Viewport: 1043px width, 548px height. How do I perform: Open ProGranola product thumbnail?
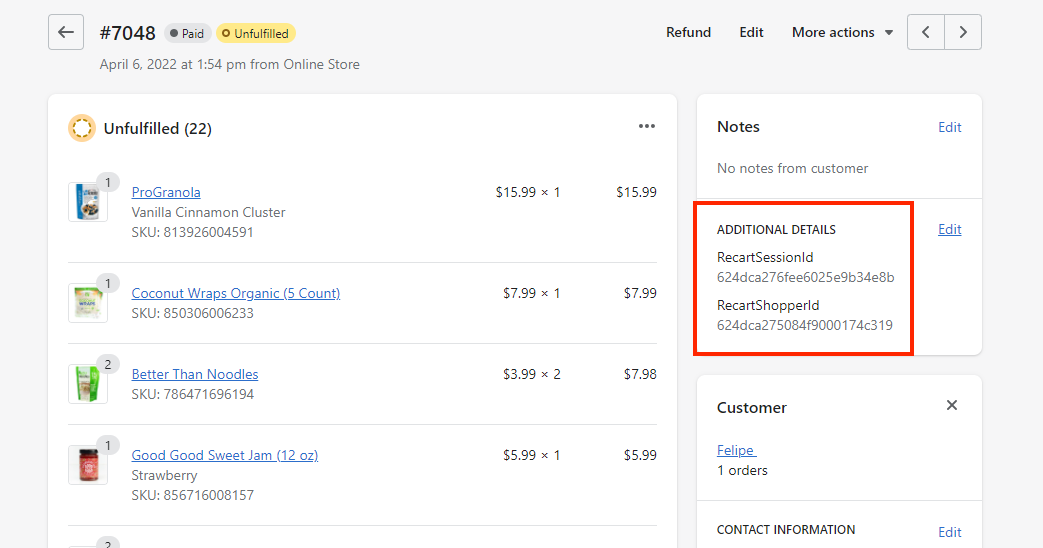point(88,202)
